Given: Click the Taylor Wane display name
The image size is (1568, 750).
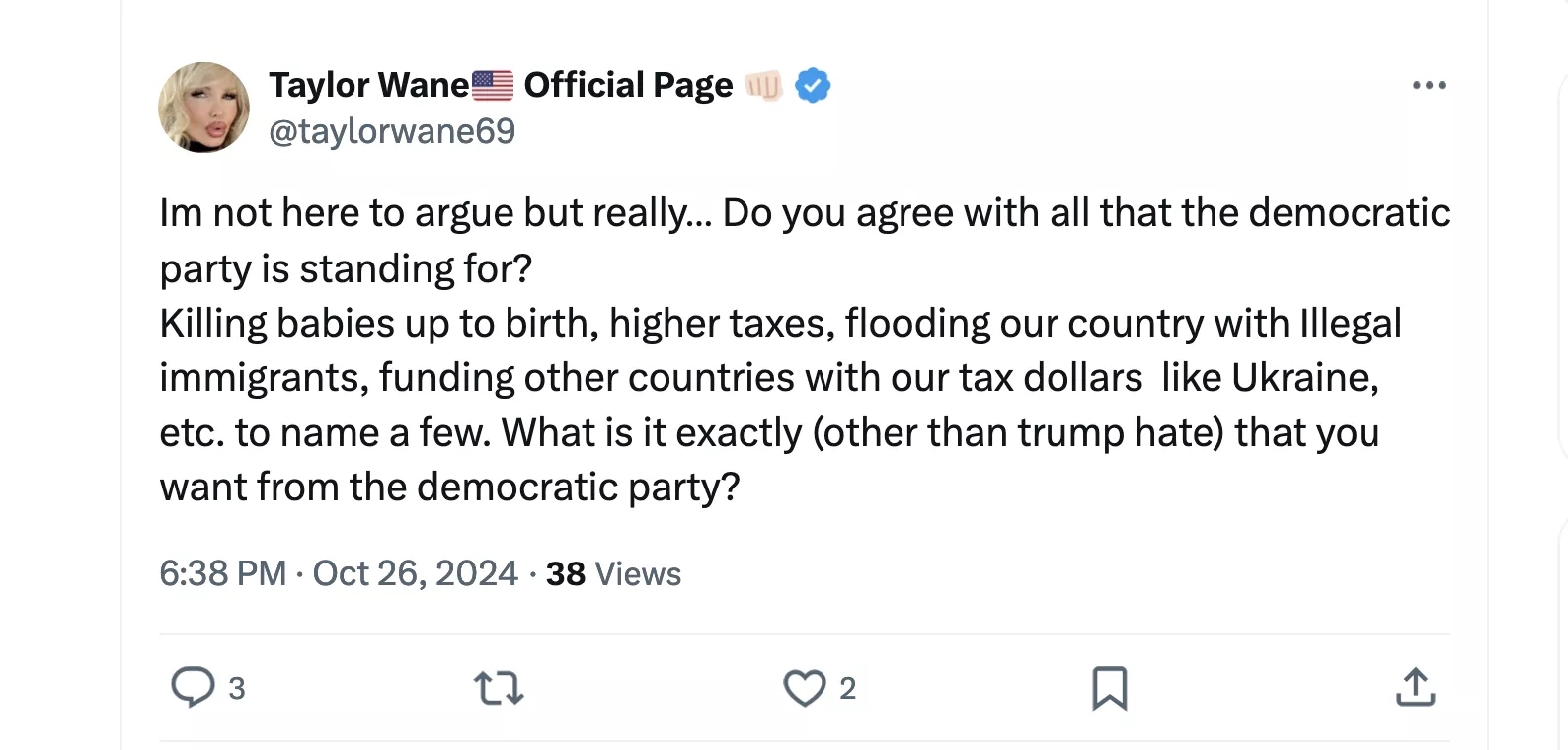Looking at the screenshot, I should (368, 86).
